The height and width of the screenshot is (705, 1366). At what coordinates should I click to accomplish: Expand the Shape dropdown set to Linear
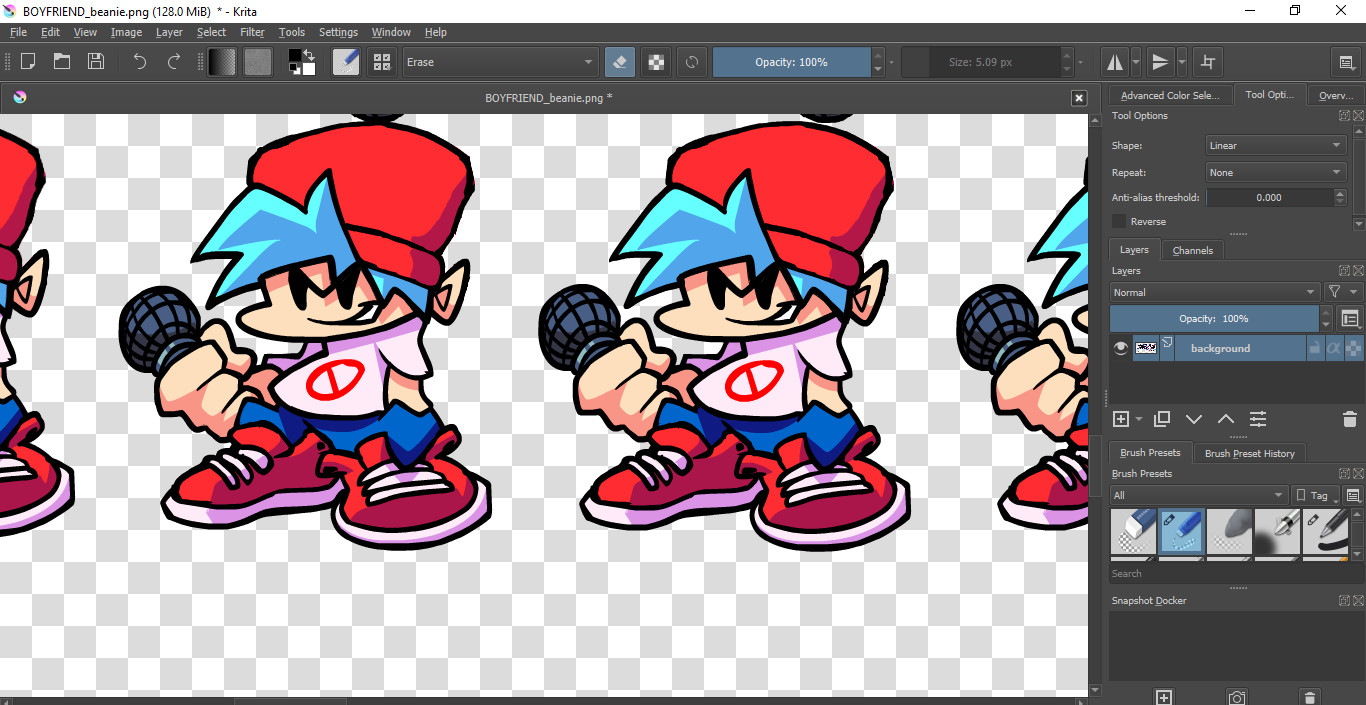[x=1275, y=146]
